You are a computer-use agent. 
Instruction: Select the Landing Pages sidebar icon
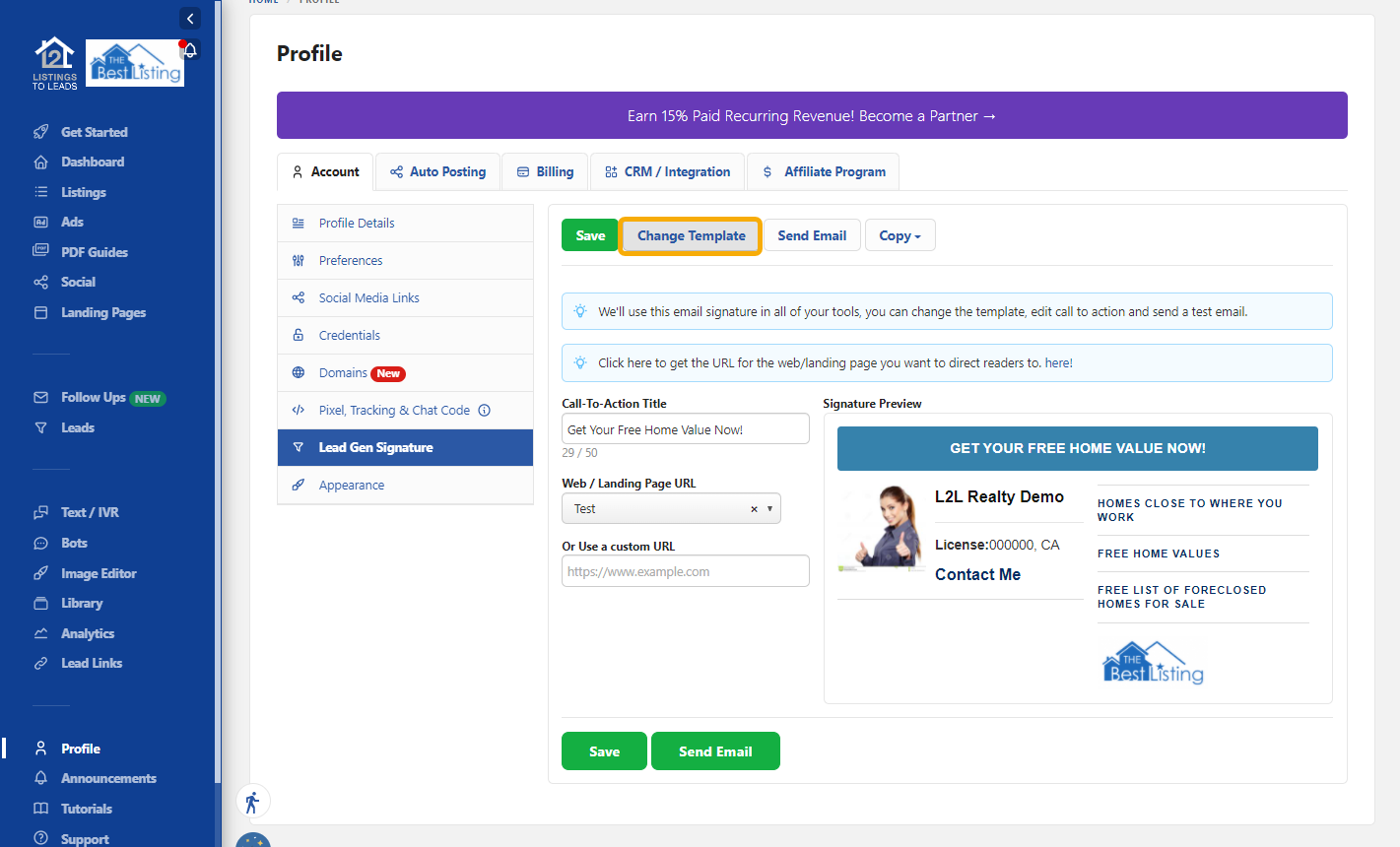[40, 312]
